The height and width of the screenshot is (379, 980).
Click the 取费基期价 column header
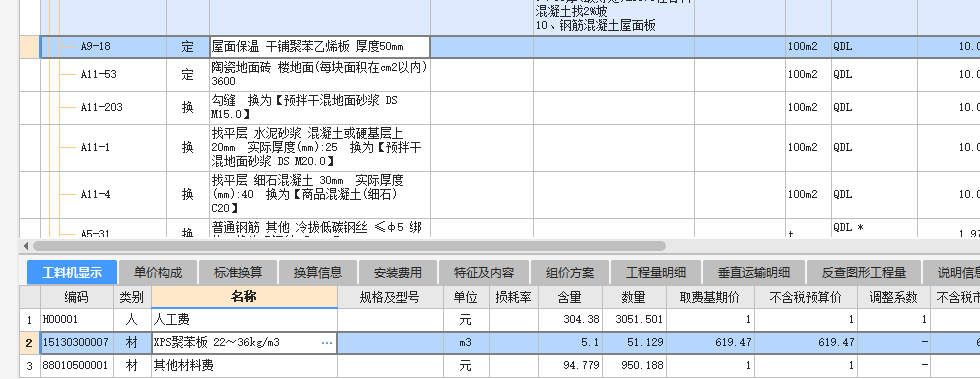pos(711,296)
